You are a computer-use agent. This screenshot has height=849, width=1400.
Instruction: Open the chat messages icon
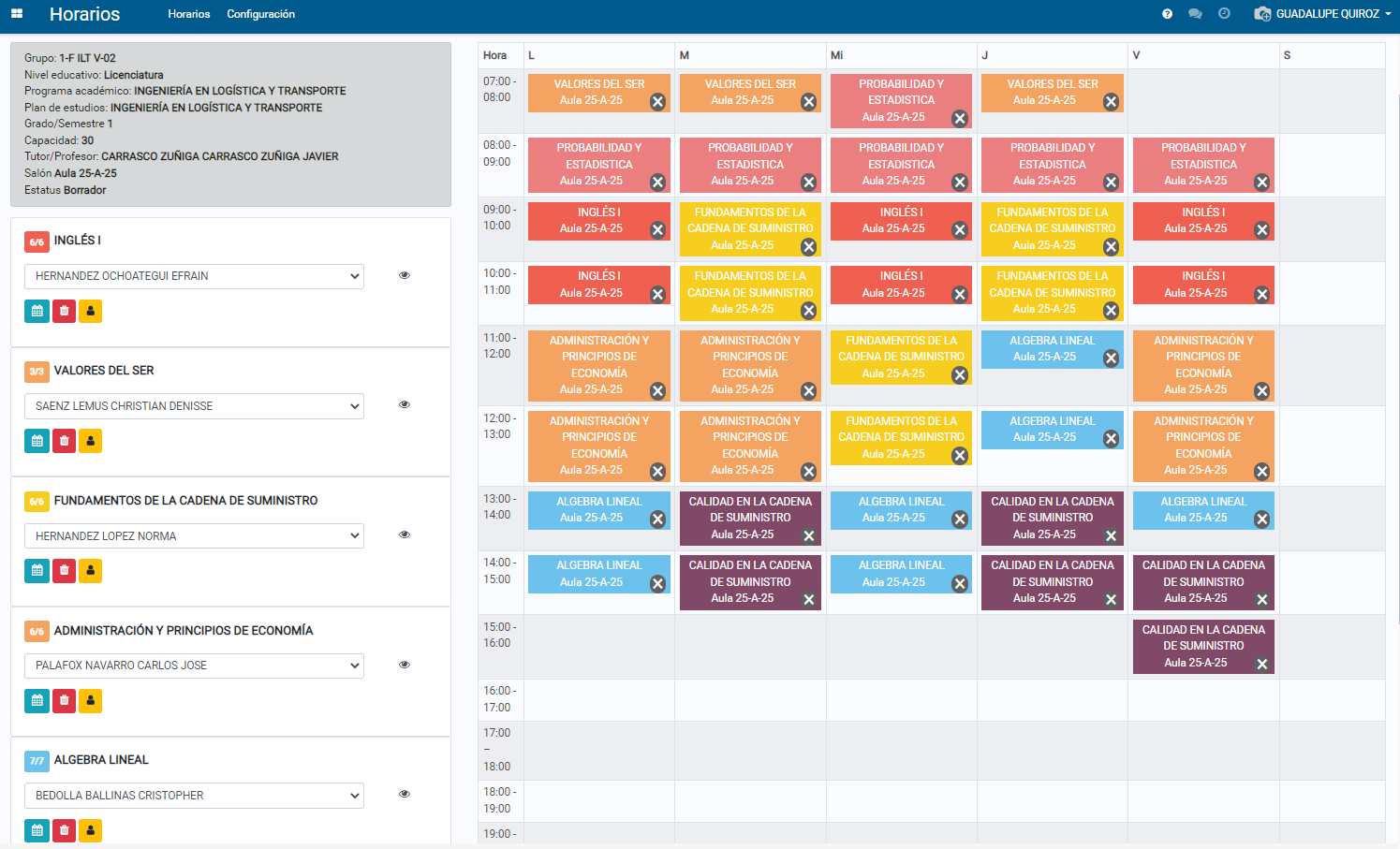[1195, 14]
